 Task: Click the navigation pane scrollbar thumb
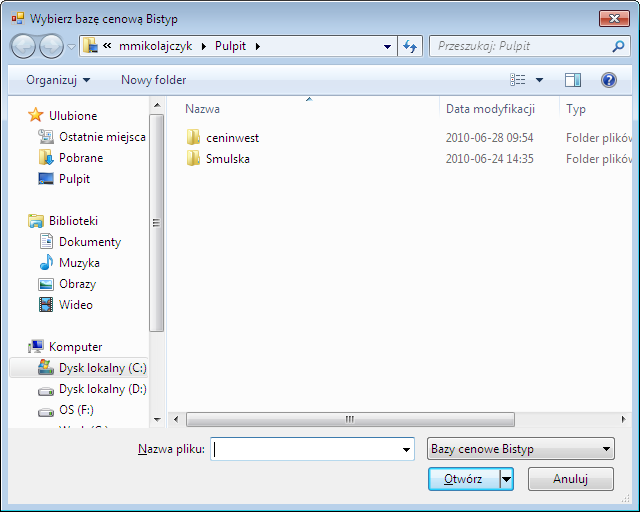pos(156,223)
